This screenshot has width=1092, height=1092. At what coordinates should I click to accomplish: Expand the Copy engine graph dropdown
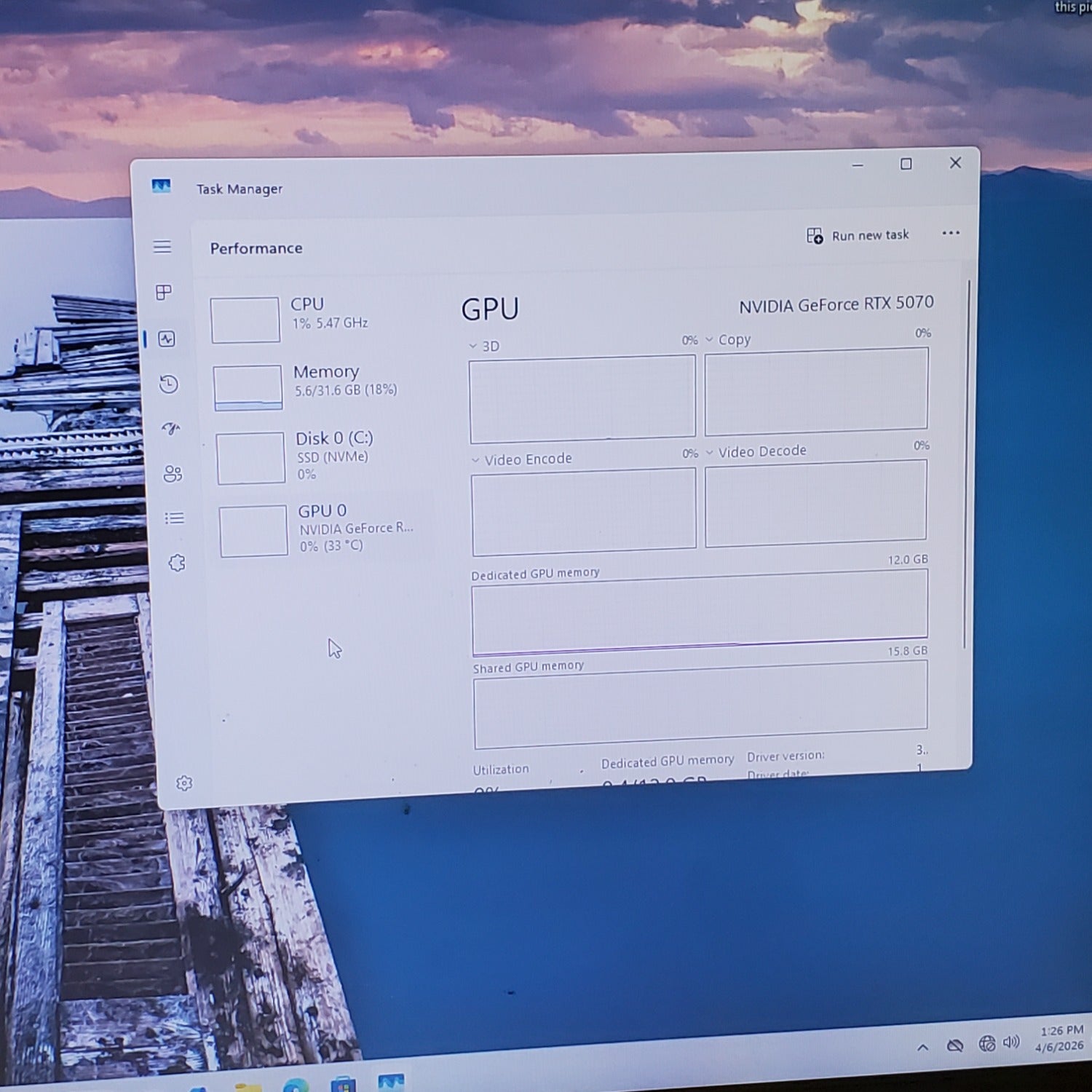(710, 339)
